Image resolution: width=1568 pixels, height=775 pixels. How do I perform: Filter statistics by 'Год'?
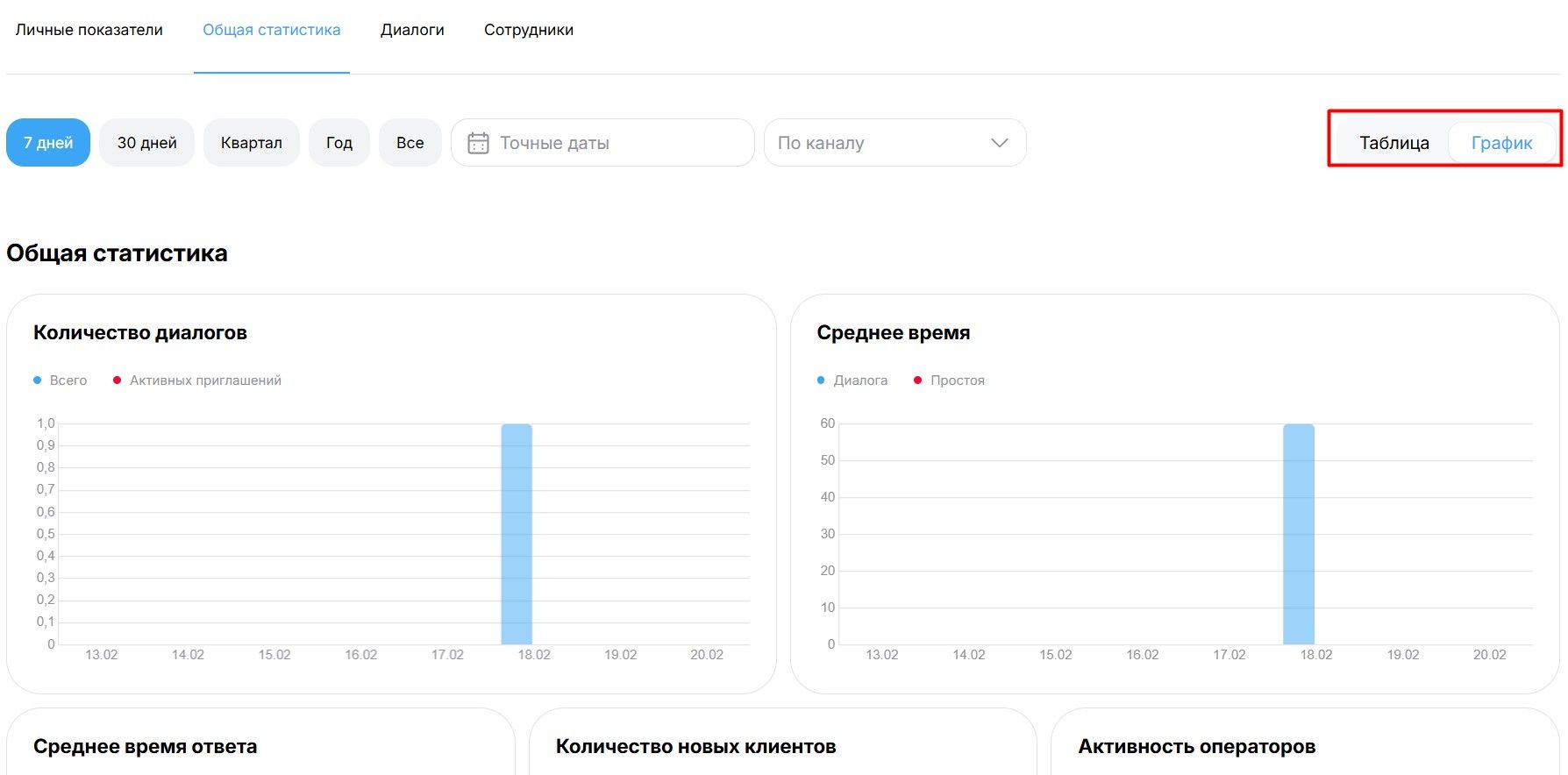click(339, 143)
